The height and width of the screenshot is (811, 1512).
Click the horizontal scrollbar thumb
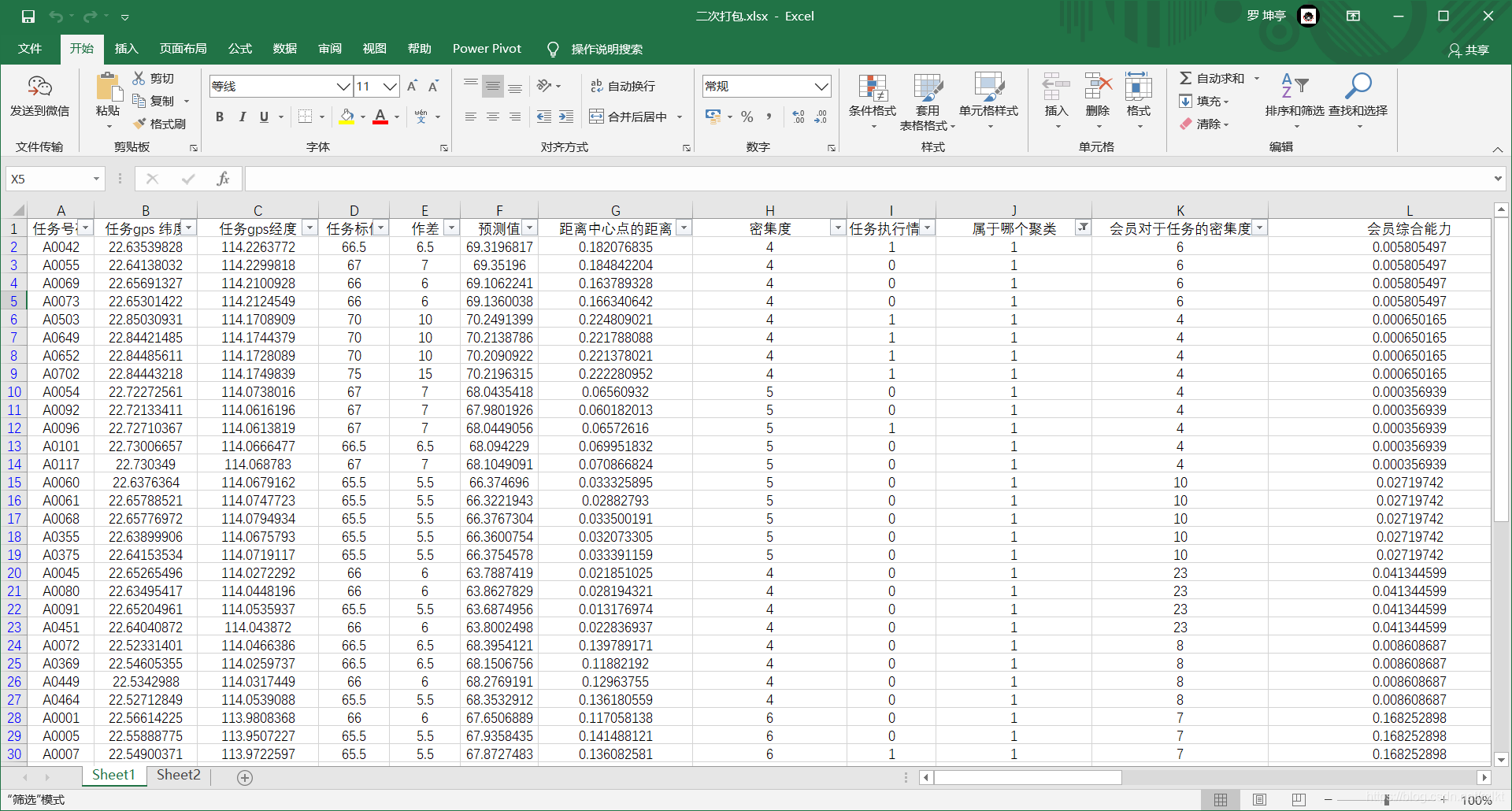tap(1028, 777)
